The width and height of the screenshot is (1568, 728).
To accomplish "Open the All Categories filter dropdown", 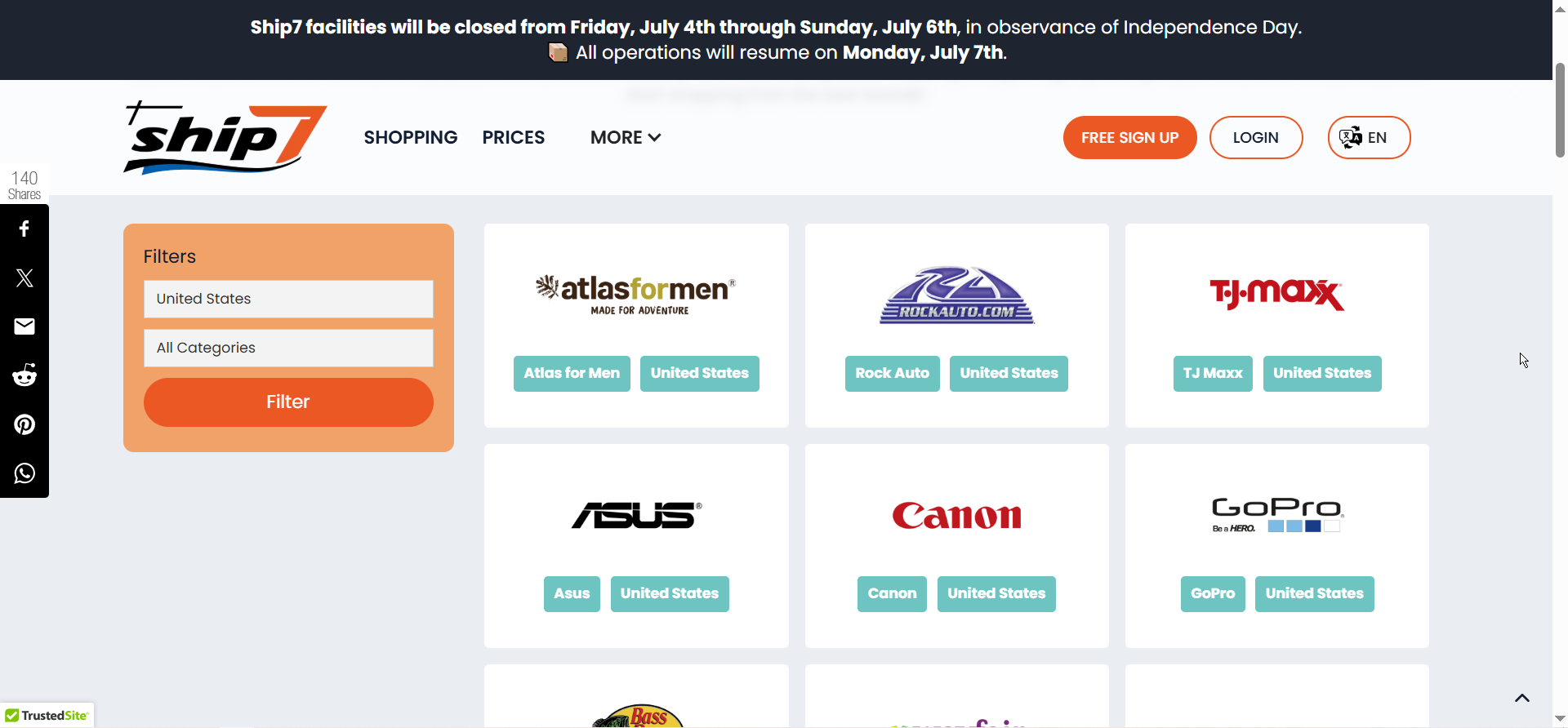I will [x=288, y=348].
